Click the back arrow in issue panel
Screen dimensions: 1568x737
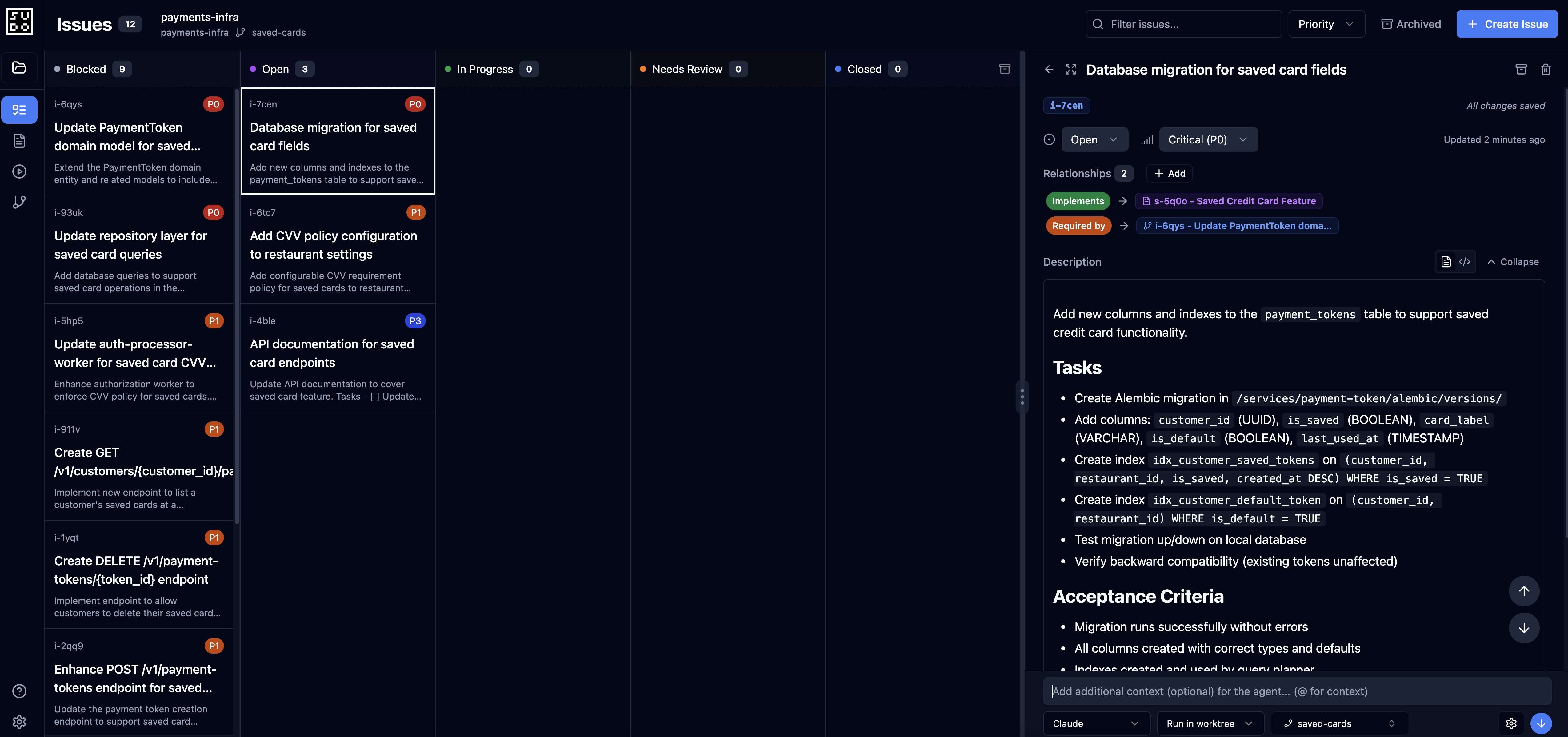point(1049,70)
